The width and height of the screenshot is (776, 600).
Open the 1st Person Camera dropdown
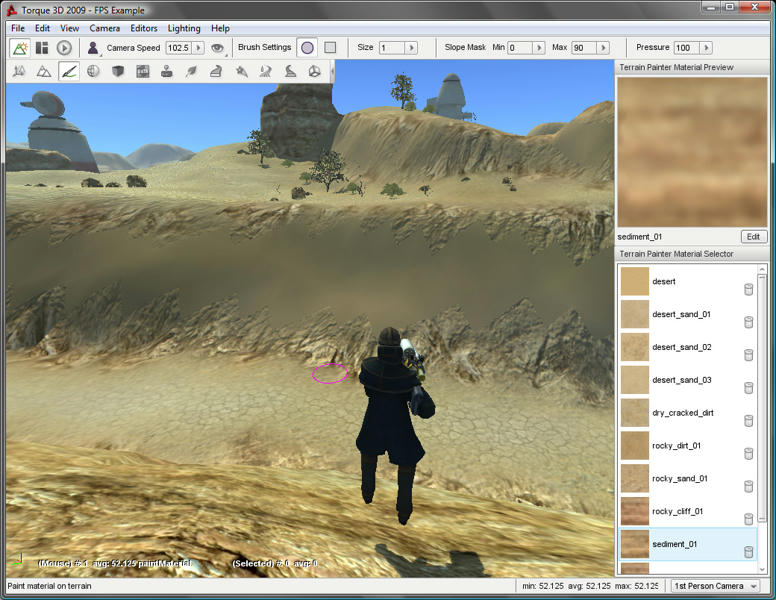(714, 586)
